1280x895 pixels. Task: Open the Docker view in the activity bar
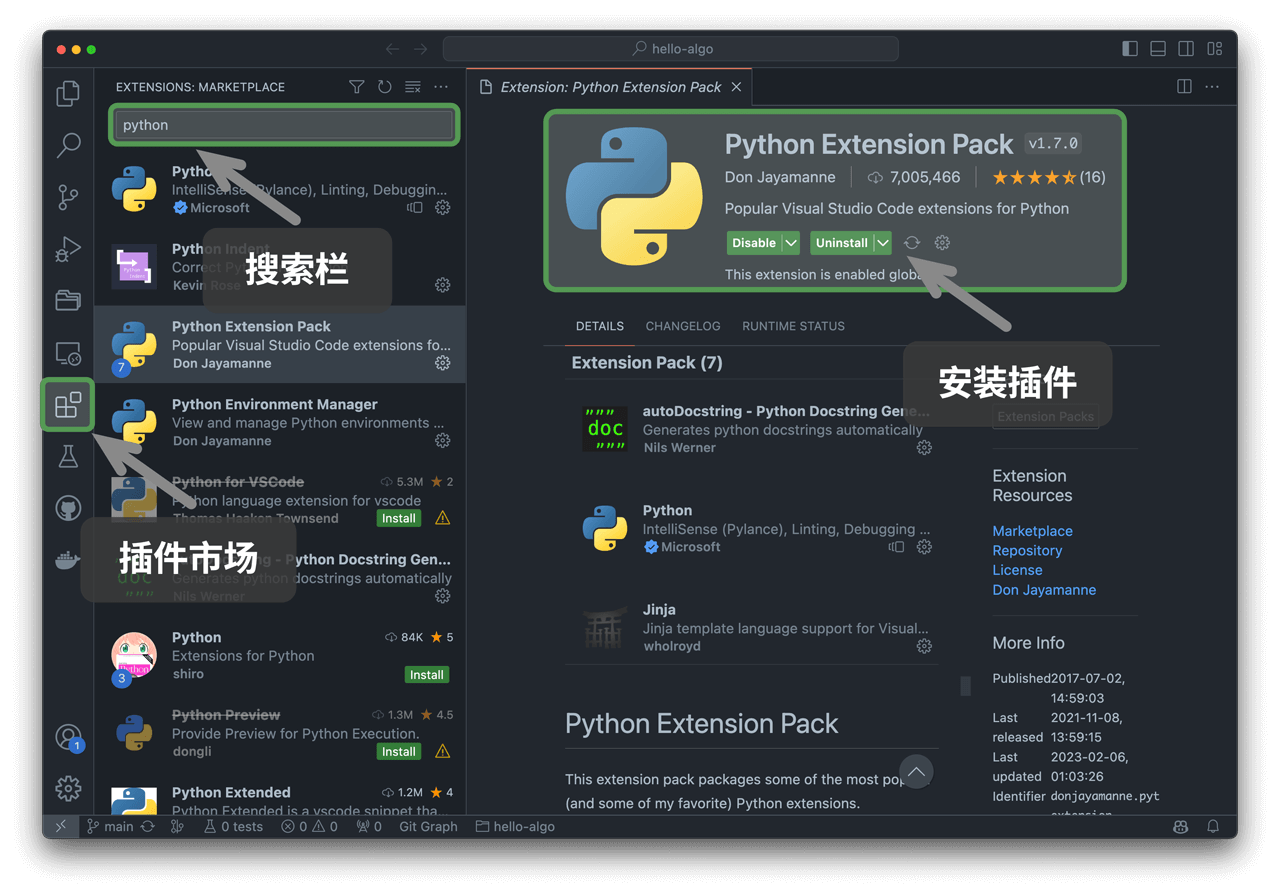(x=68, y=559)
